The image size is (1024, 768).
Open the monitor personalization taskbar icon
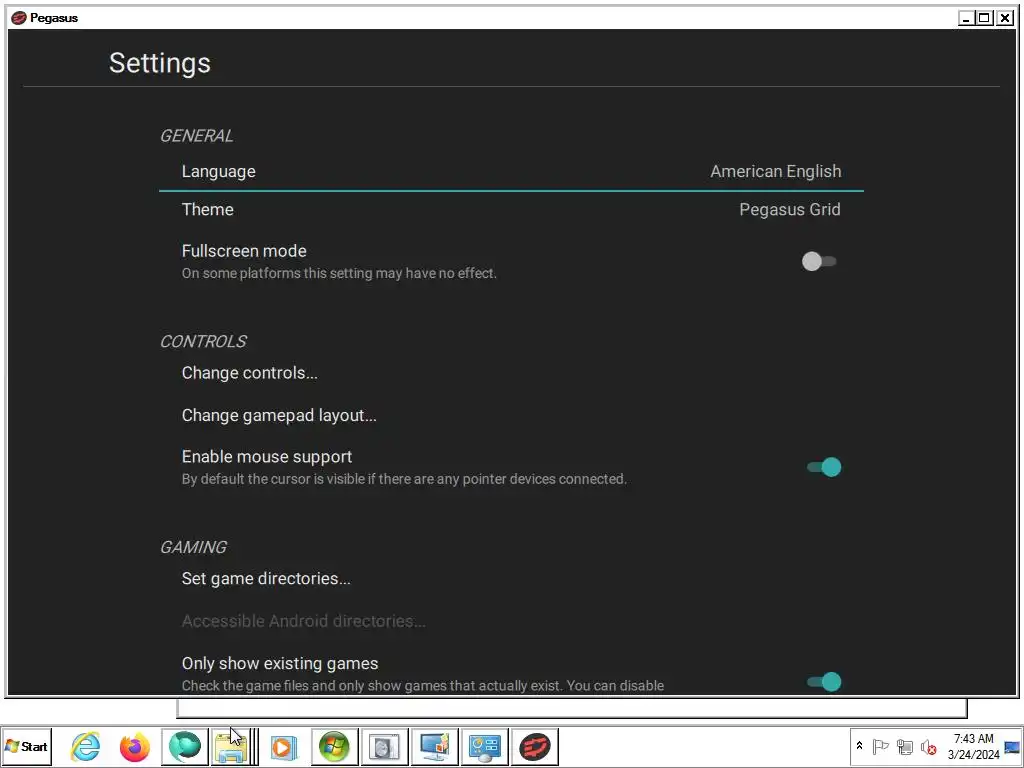click(434, 746)
